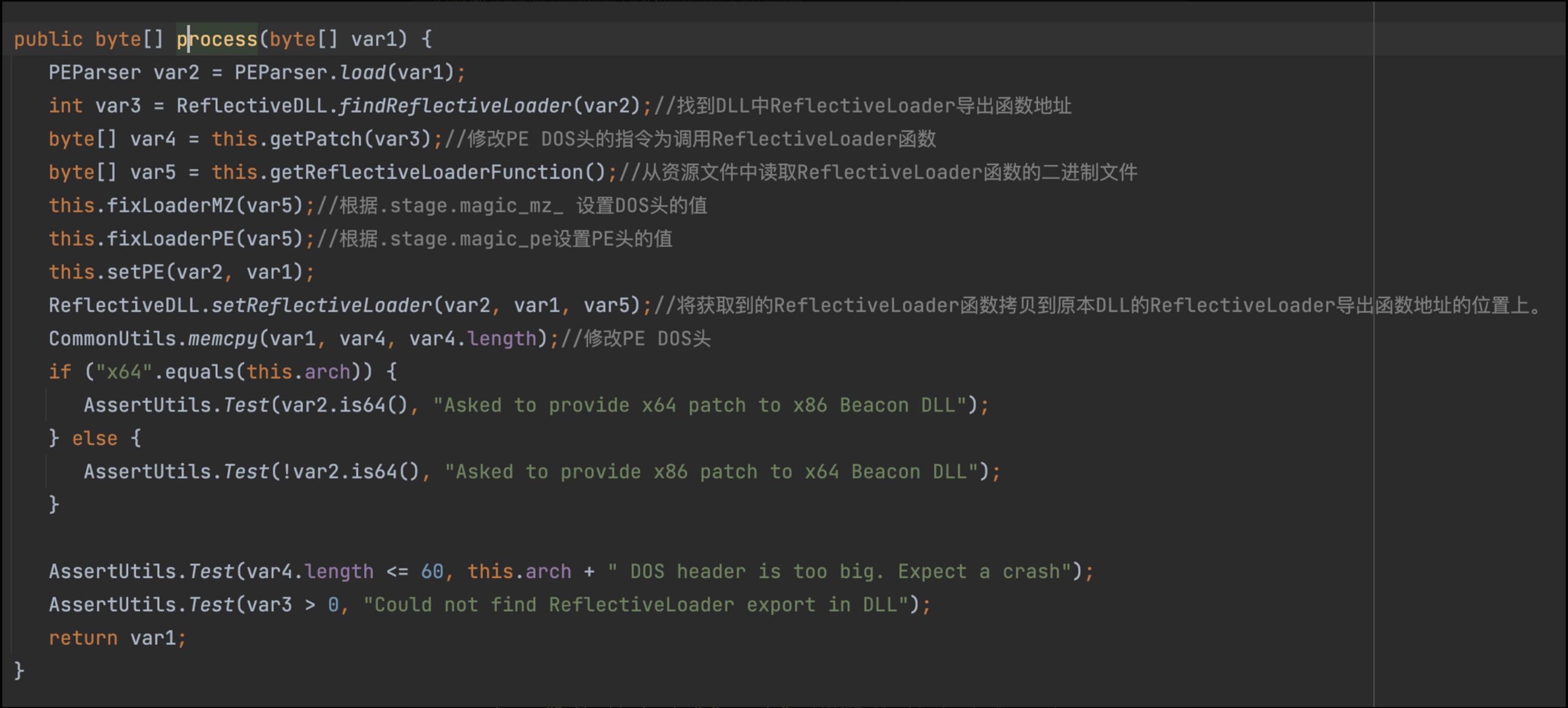Image resolution: width=1568 pixels, height=708 pixels.
Task: Click the setPE method call
Action: [136, 272]
